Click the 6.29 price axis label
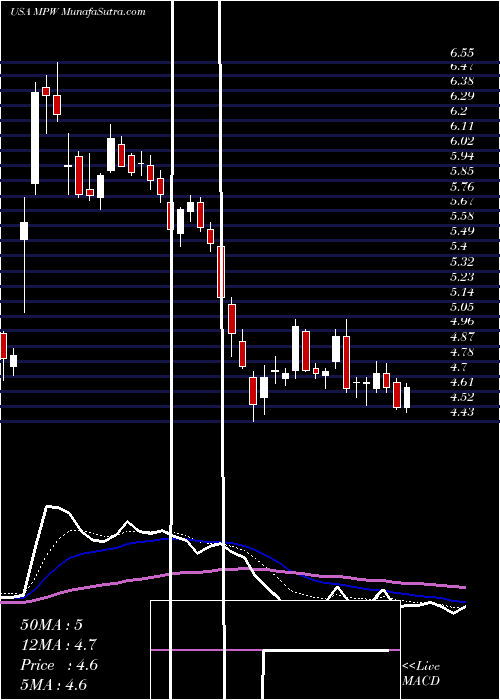The width and height of the screenshot is (500, 700). tap(462, 96)
